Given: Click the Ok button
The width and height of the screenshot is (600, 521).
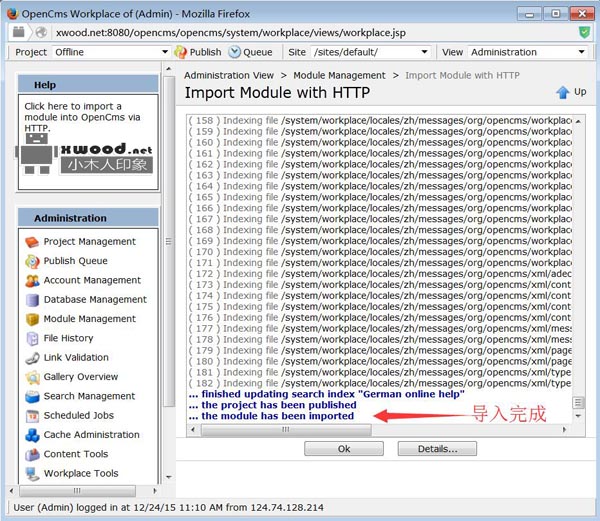Looking at the screenshot, I should (344, 449).
